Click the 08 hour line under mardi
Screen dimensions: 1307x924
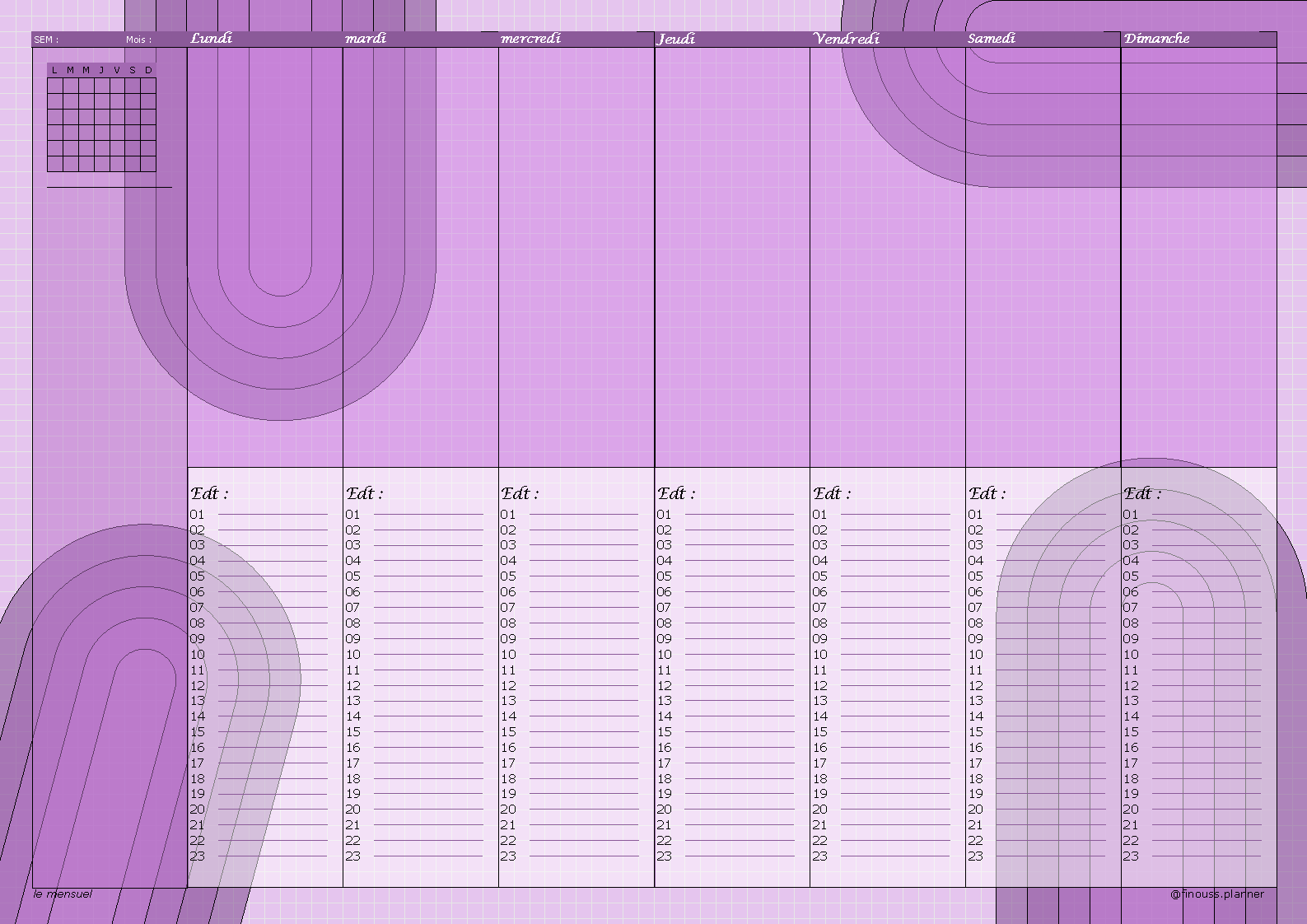point(414,623)
